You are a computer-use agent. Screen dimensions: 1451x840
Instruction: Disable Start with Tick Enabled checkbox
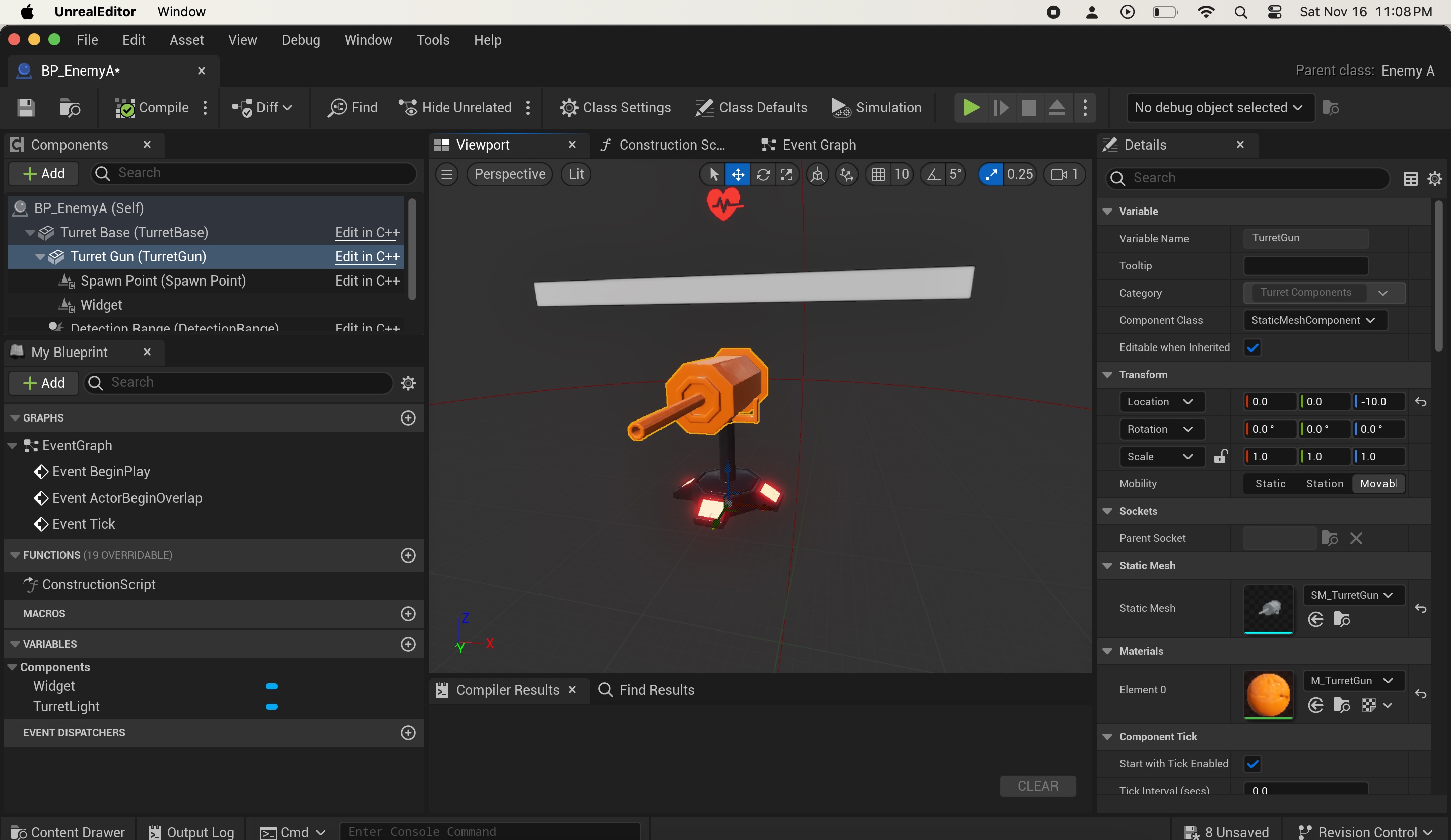[x=1252, y=764]
